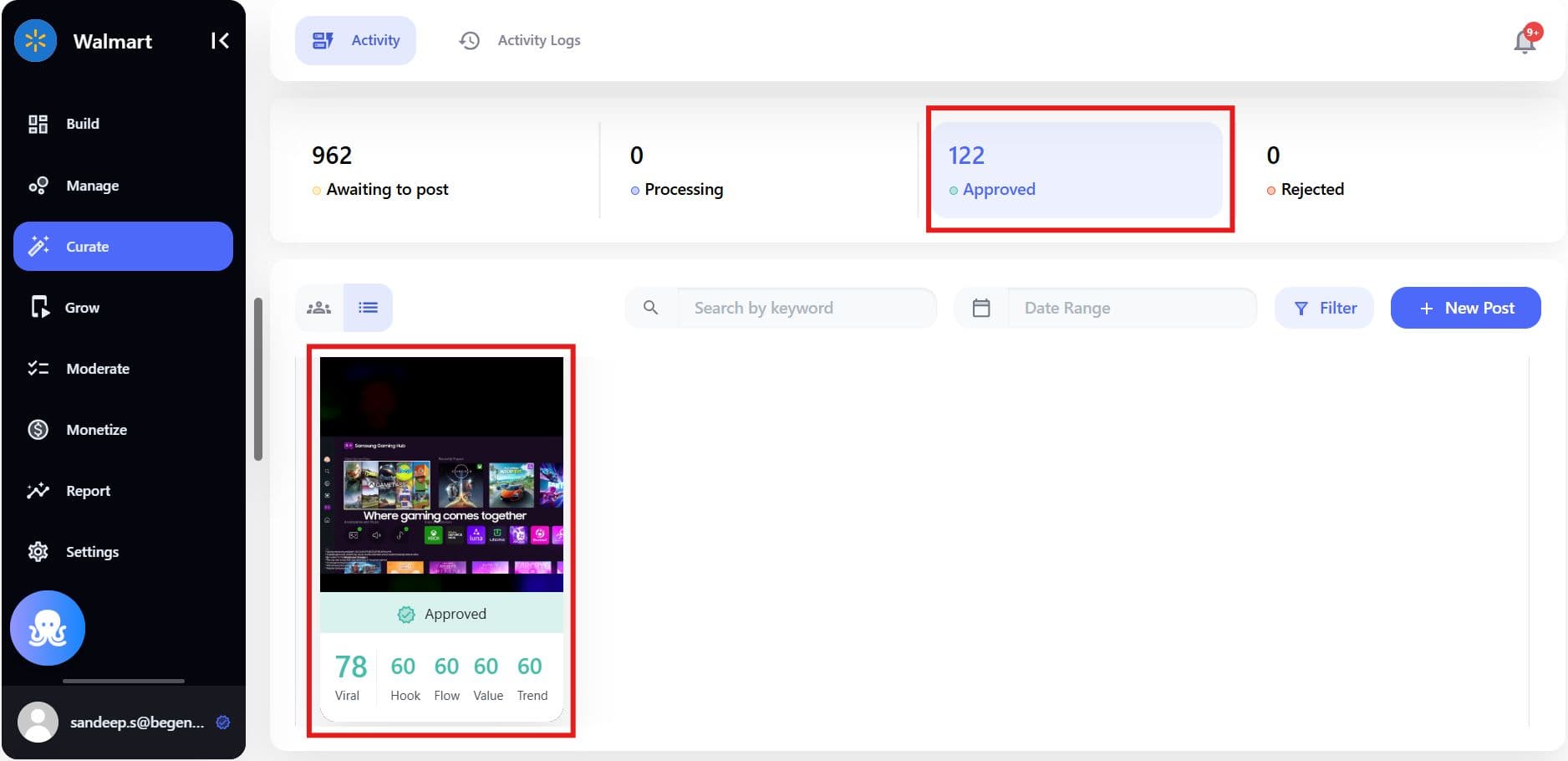The image size is (1568, 761).
Task: Open the Build section
Action: click(123, 124)
